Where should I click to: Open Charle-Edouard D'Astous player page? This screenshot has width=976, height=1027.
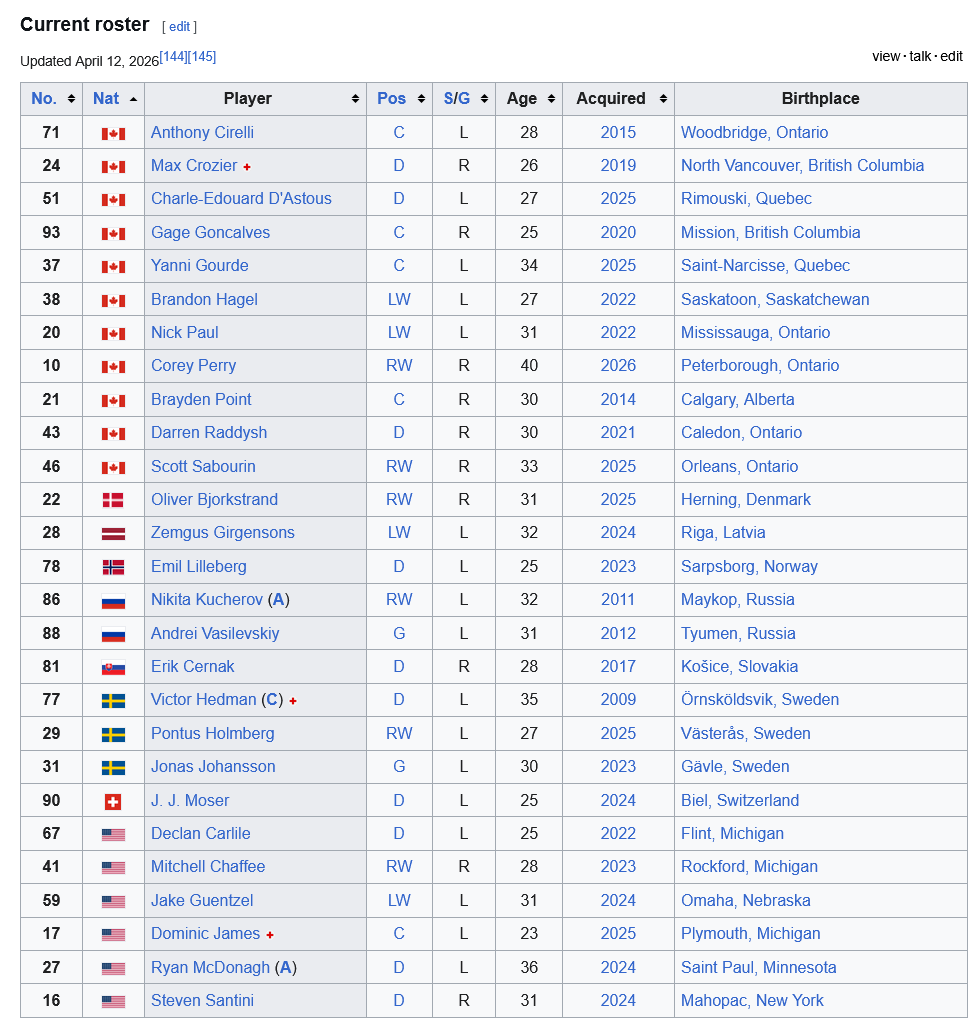(x=242, y=198)
